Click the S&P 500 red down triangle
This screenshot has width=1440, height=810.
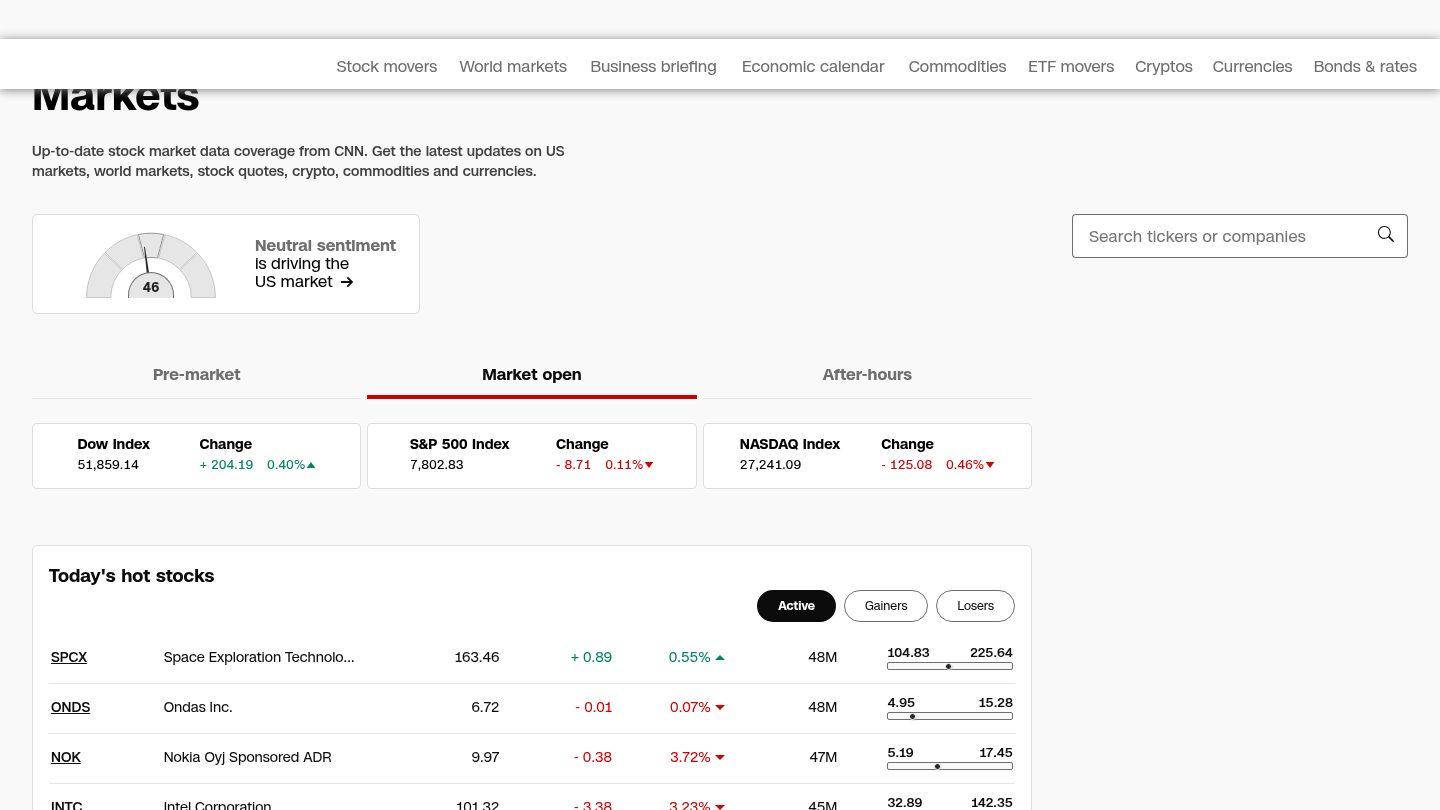click(649, 465)
